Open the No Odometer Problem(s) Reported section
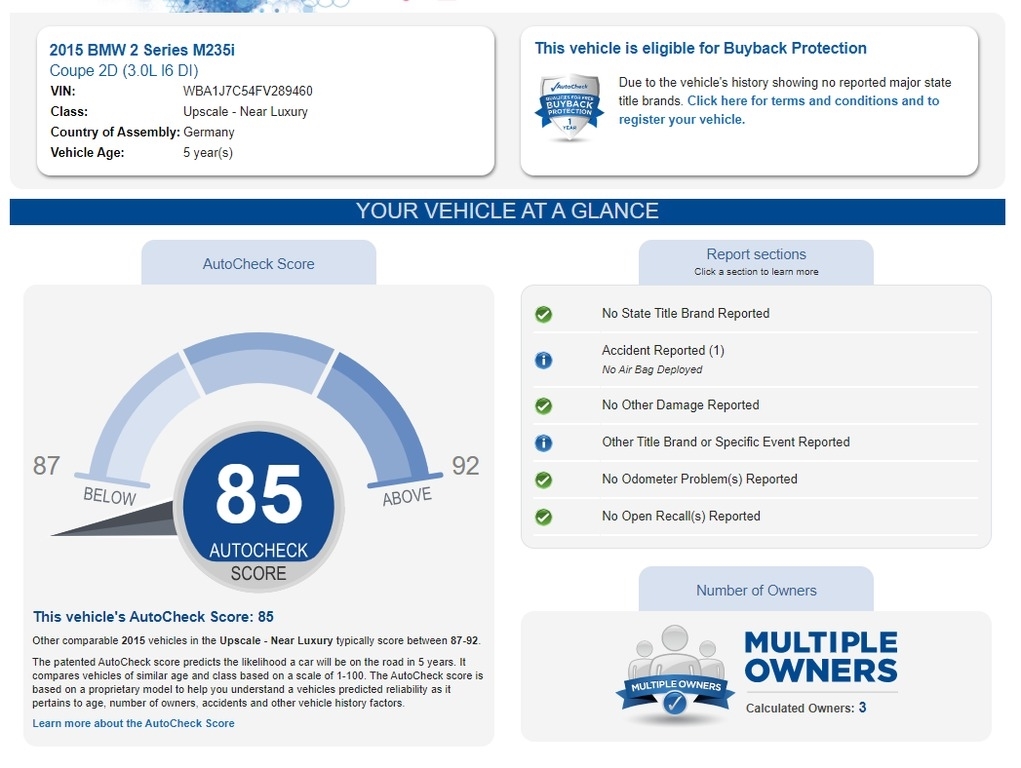 point(699,479)
